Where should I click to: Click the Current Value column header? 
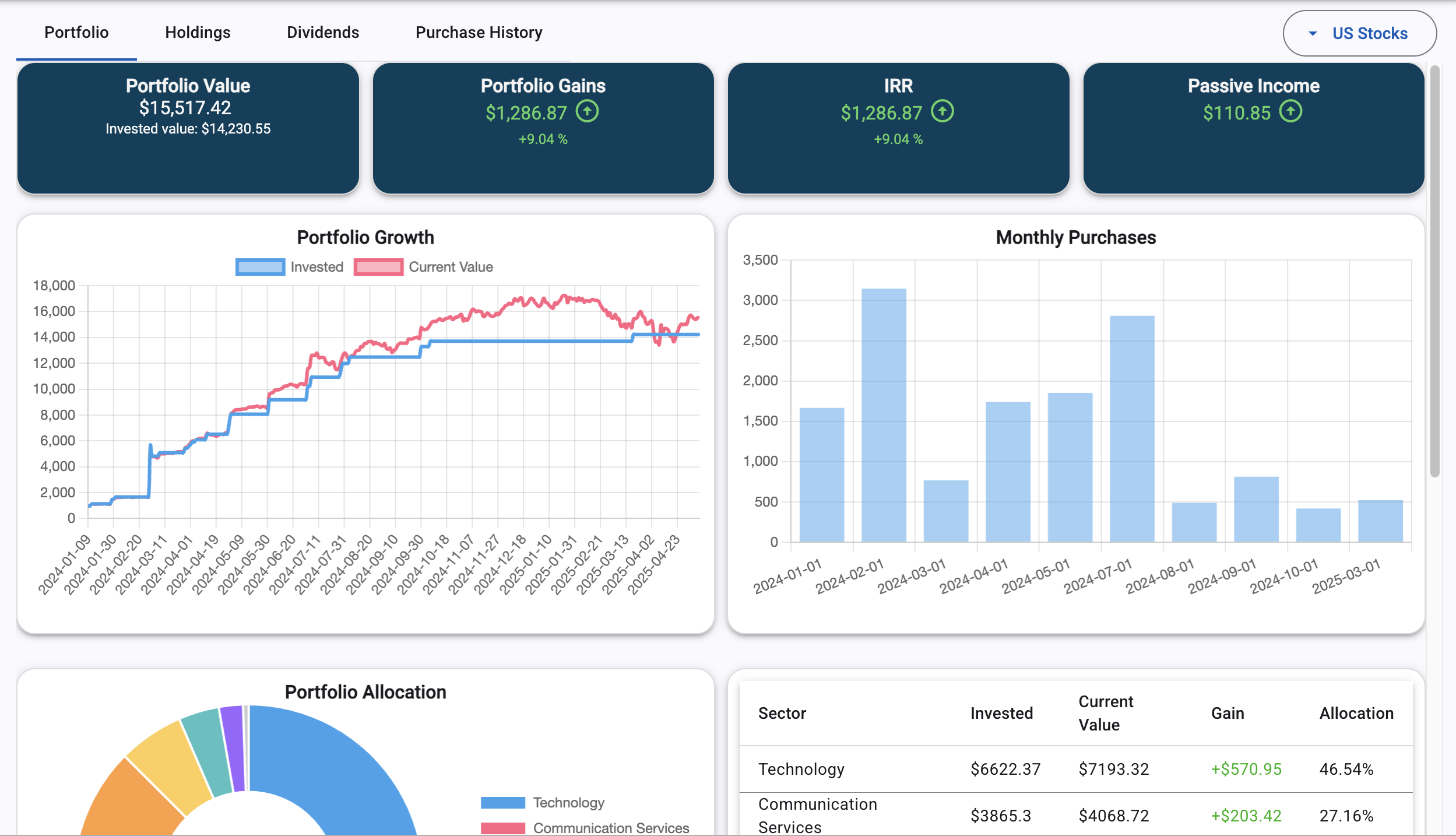pos(1106,713)
